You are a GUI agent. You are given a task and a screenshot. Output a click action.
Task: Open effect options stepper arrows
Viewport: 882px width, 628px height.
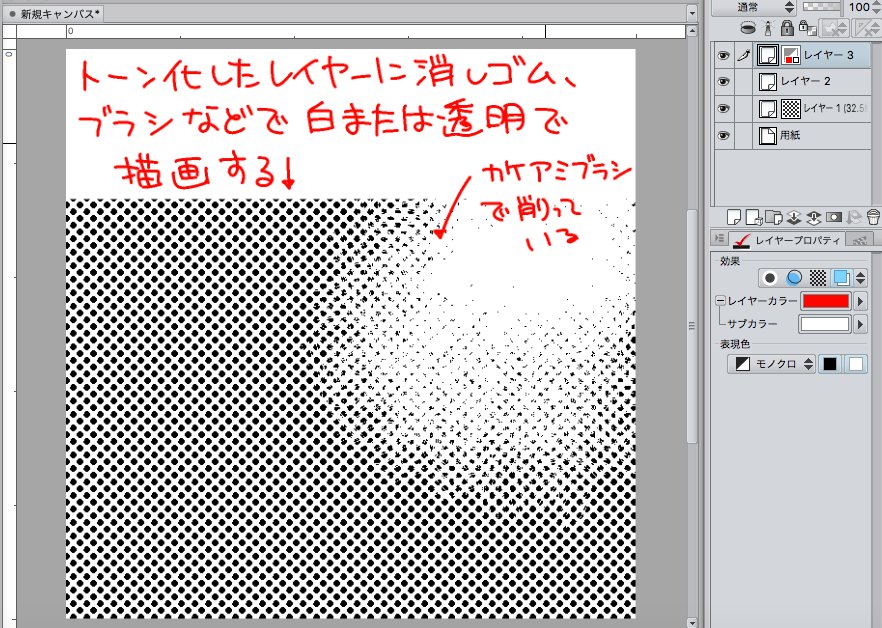point(861,278)
